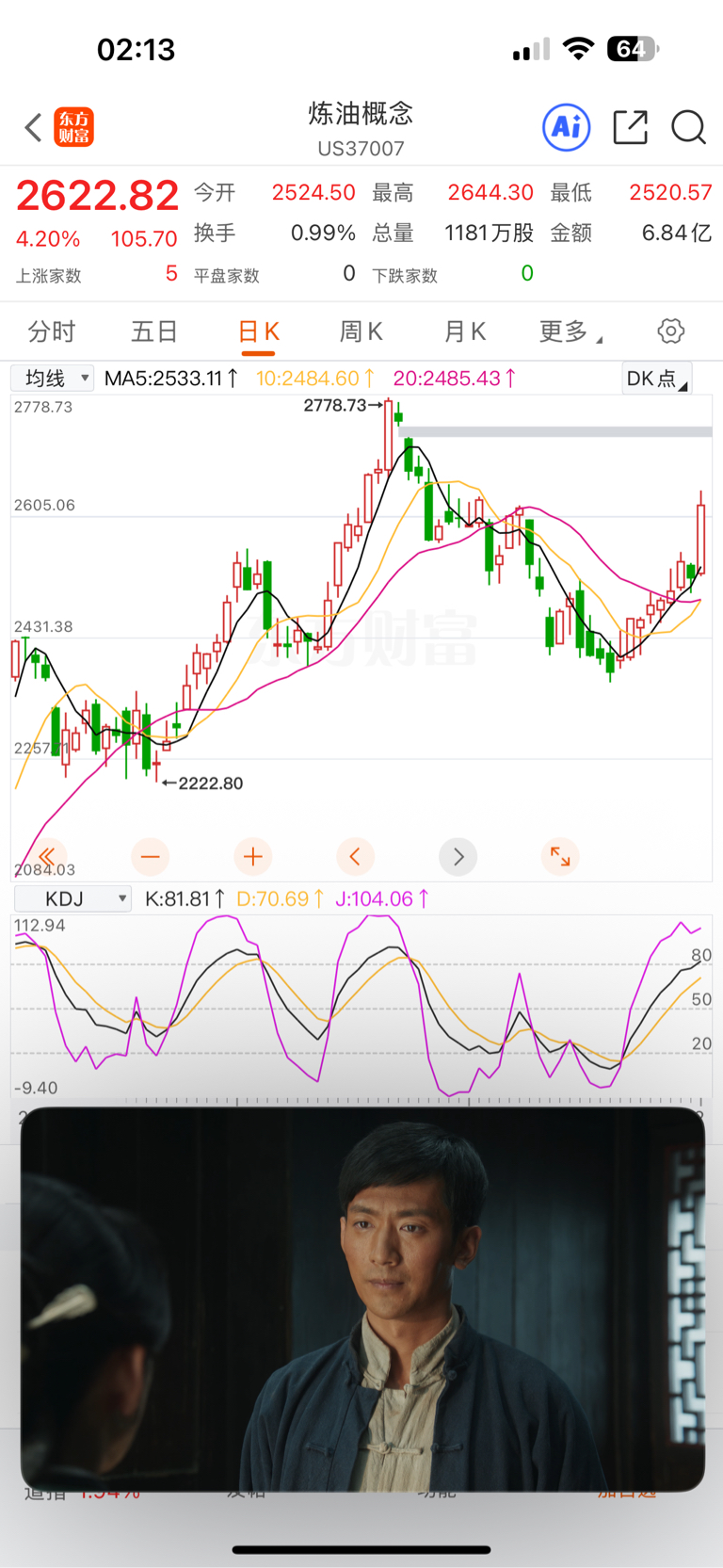Tap K:81.81 KDJ value

tap(185, 899)
